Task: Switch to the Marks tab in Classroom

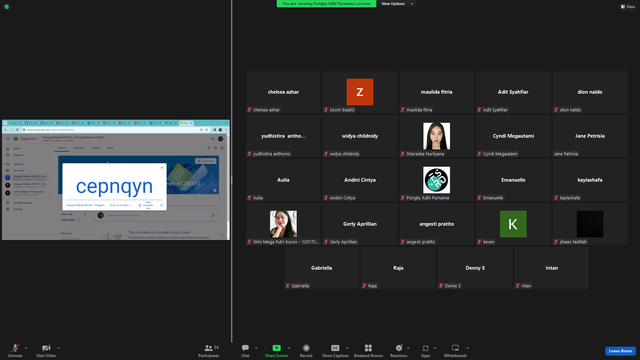Action: pyautogui.click(x=110, y=148)
